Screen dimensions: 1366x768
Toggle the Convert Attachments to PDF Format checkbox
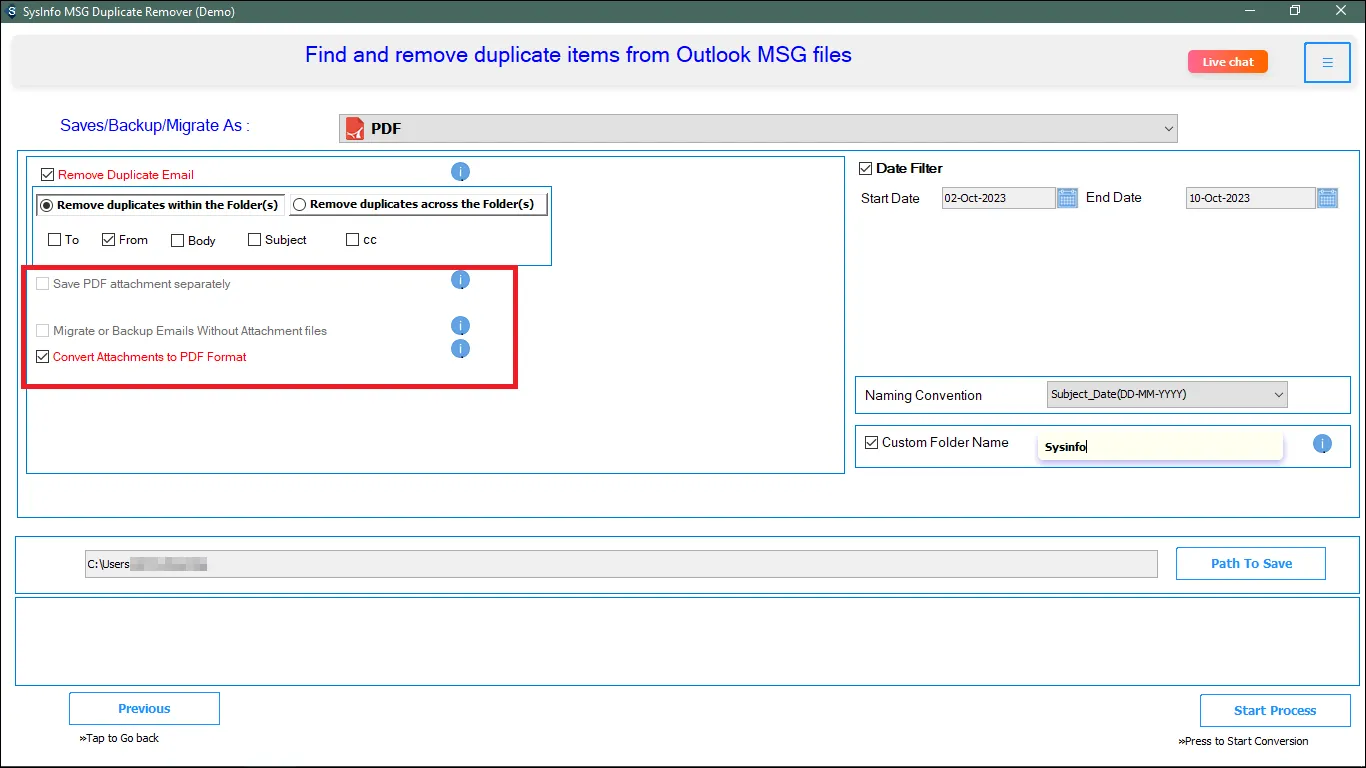pos(43,357)
